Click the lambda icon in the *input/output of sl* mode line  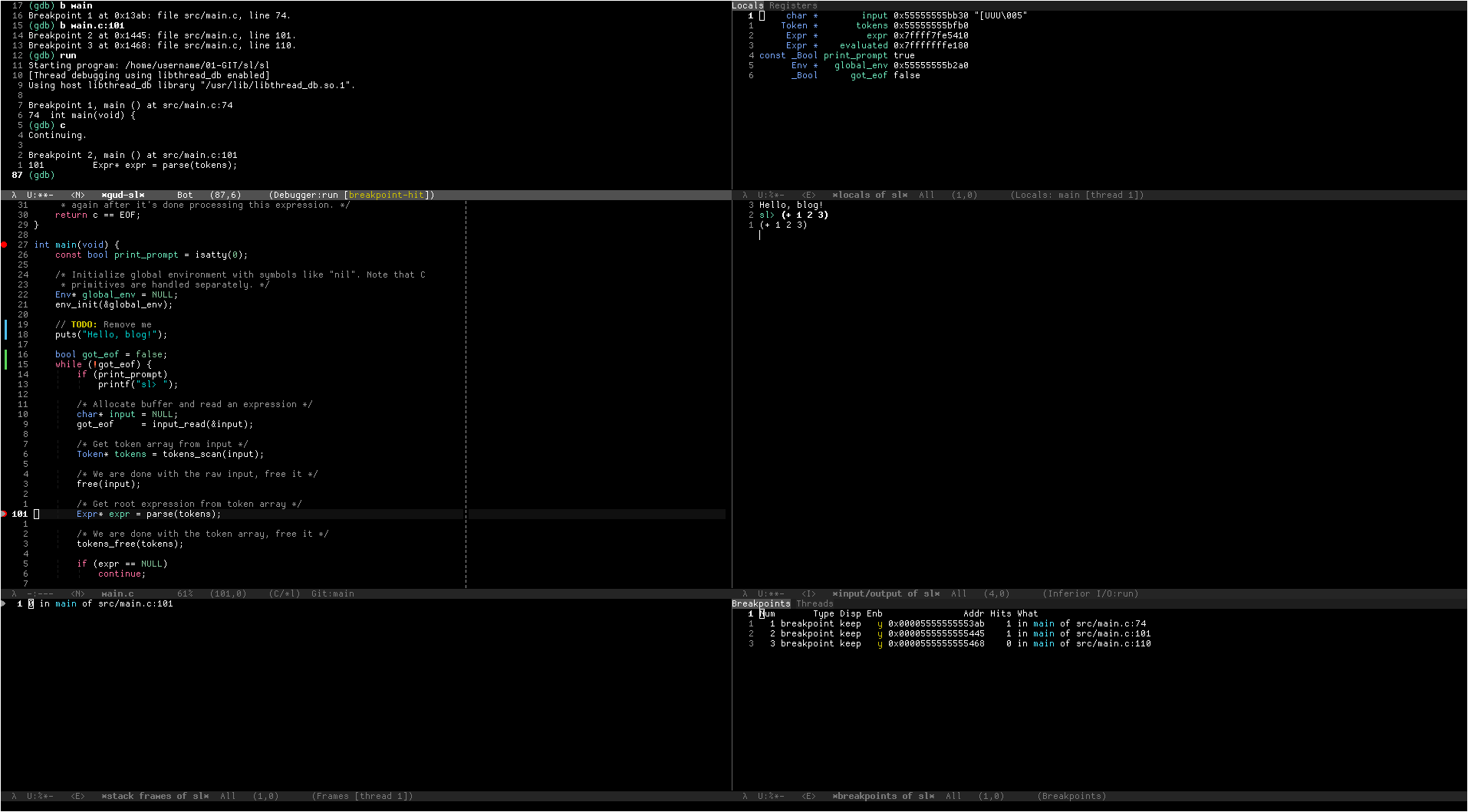click(x=745, y=593)
